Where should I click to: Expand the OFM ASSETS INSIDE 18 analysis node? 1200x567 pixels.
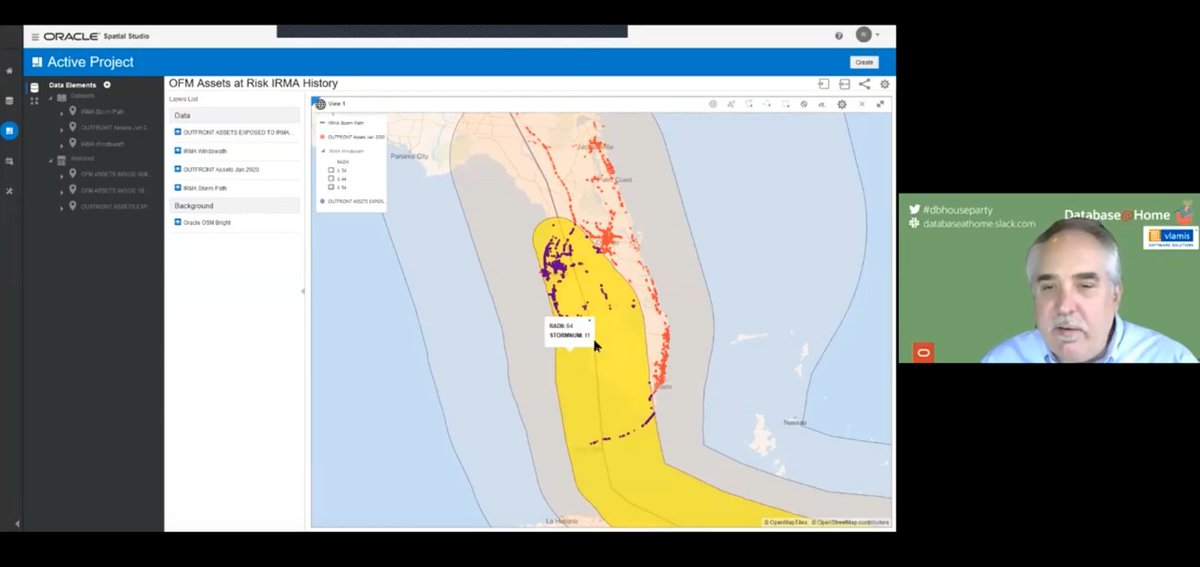(61, 191)
